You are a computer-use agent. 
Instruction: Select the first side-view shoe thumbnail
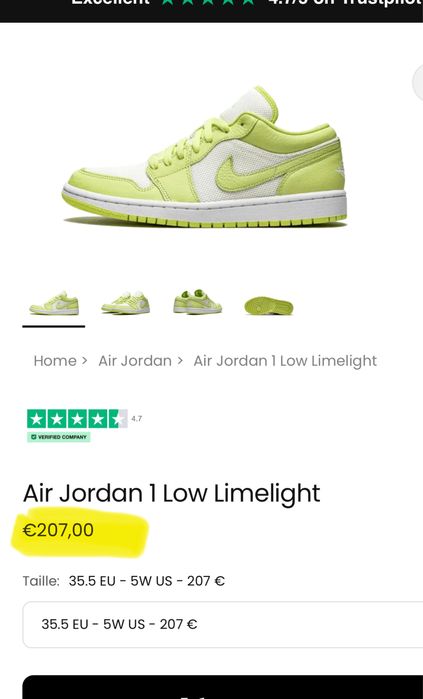point(54,304)
